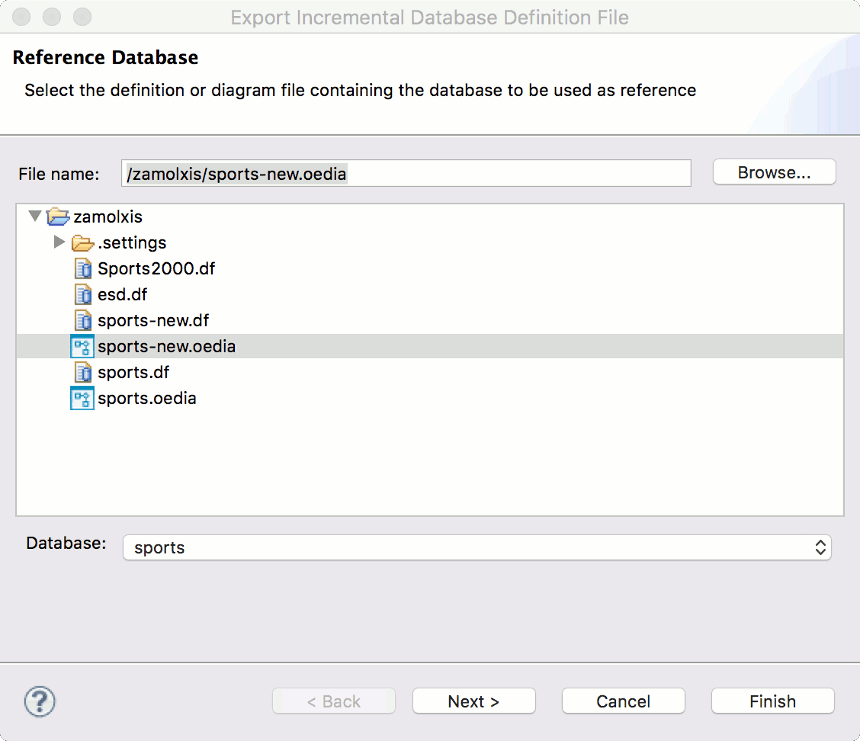Click the Sports2000.df file icon
The height and width of the screenshot is (741, 860).
pos(84,269)
